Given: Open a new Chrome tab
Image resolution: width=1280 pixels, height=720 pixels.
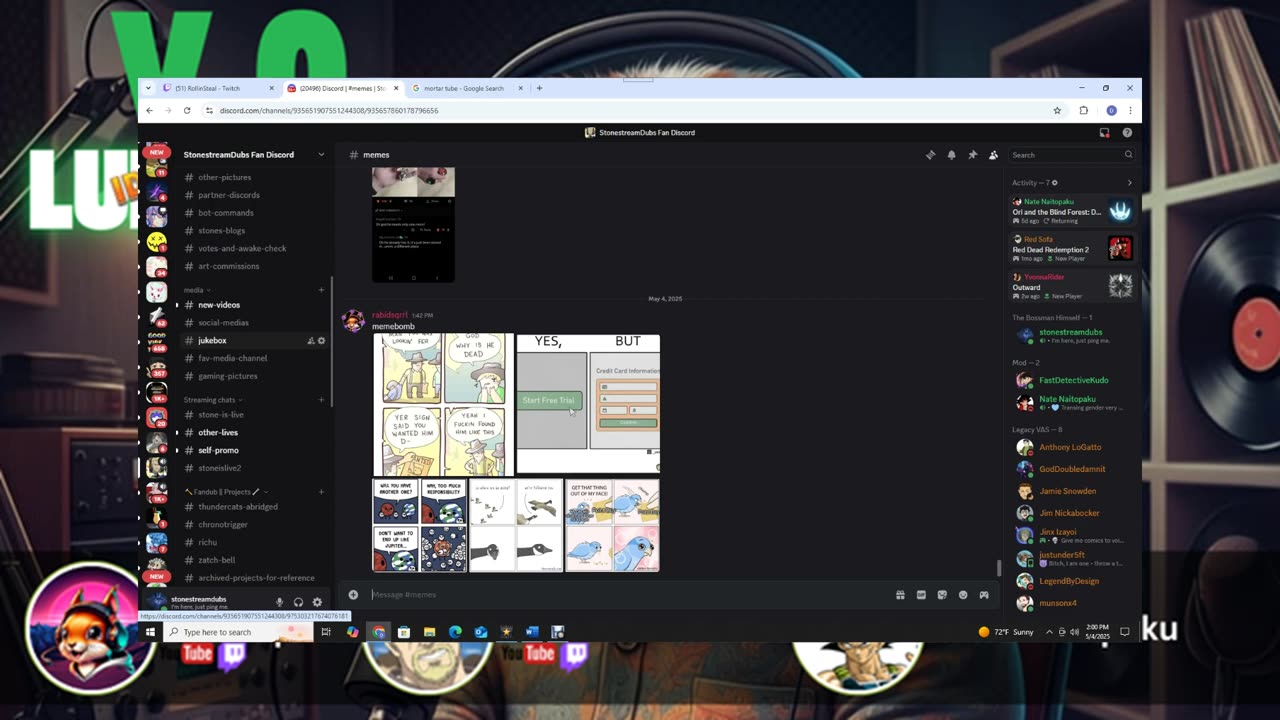Looking at the screenshot, I should (x=539, y=88).
